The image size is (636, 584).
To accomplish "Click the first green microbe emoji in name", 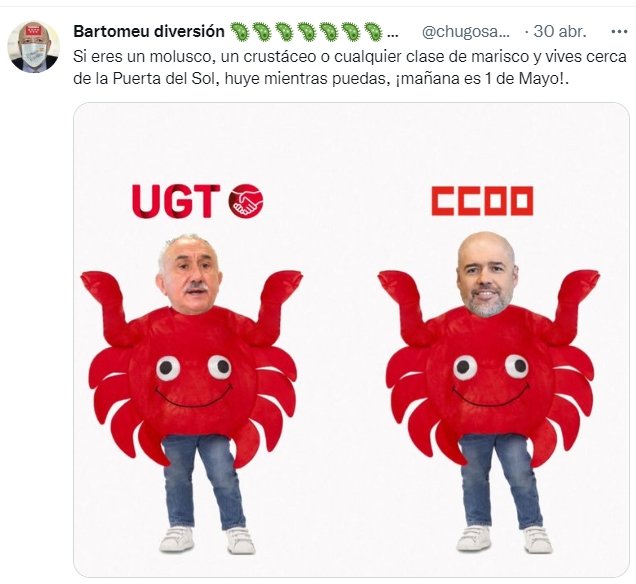I will 240,31.
